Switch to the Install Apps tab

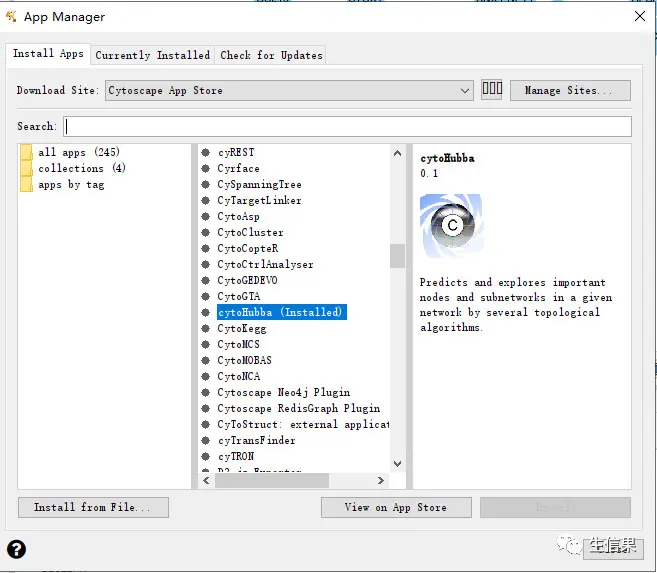click(48, 54)
